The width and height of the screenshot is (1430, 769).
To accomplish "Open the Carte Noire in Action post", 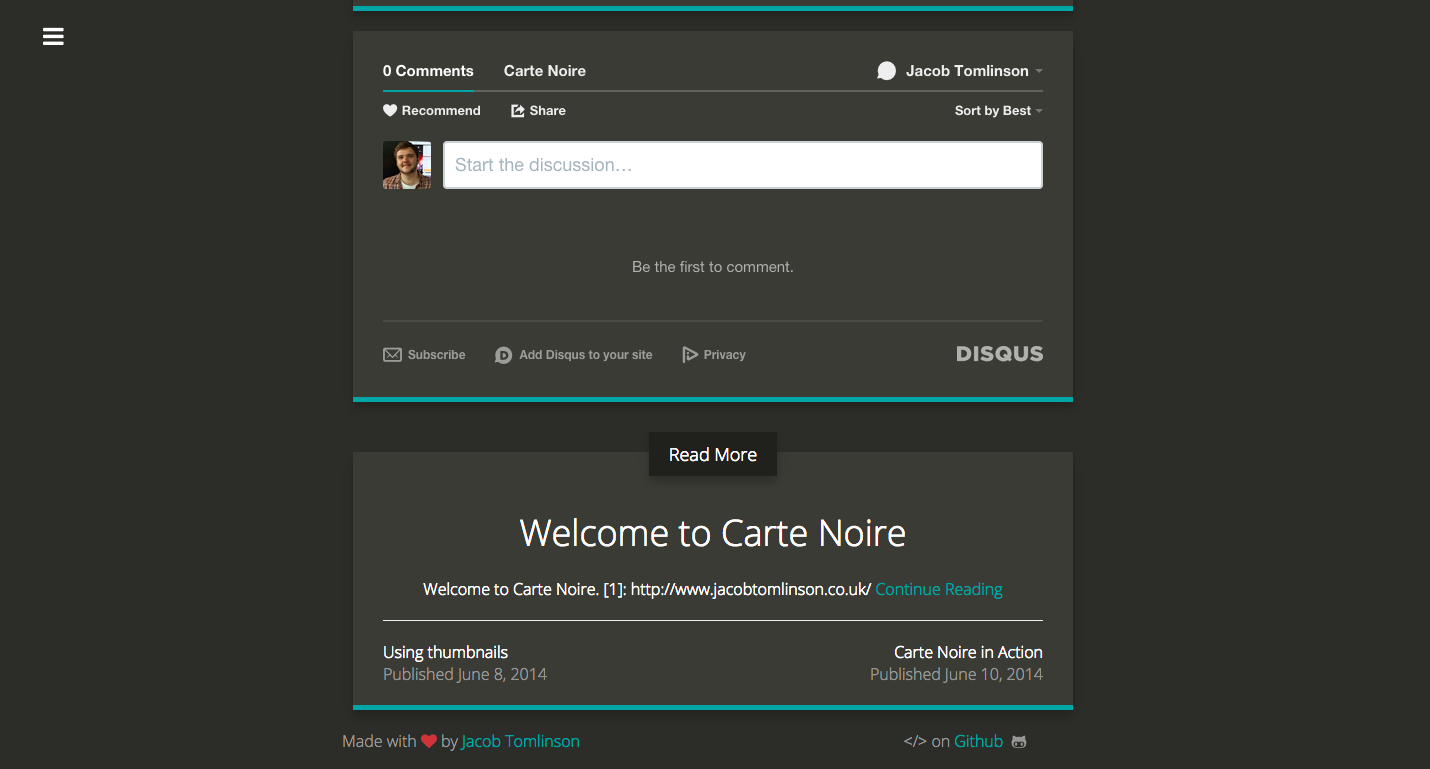I will point(968,652).
